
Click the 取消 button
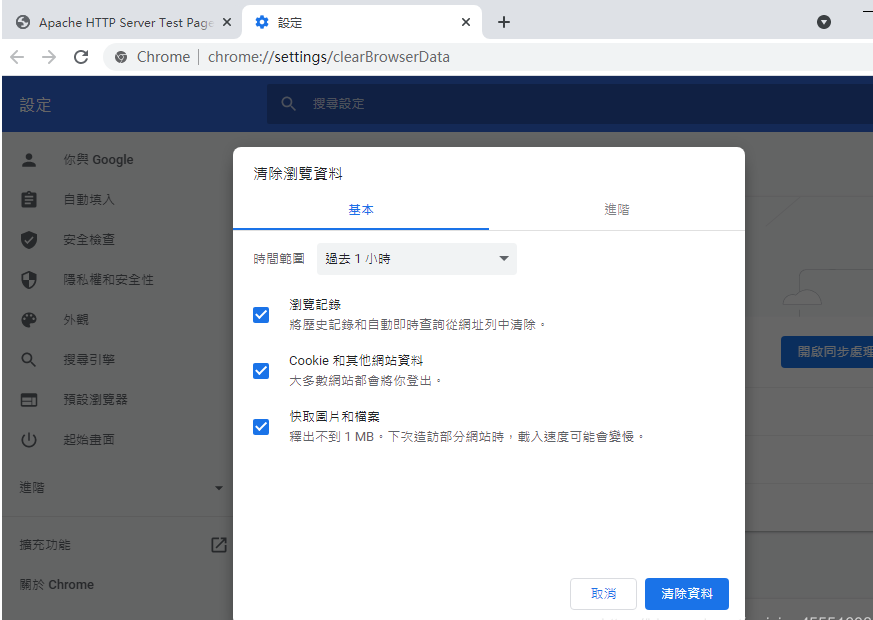603,594
